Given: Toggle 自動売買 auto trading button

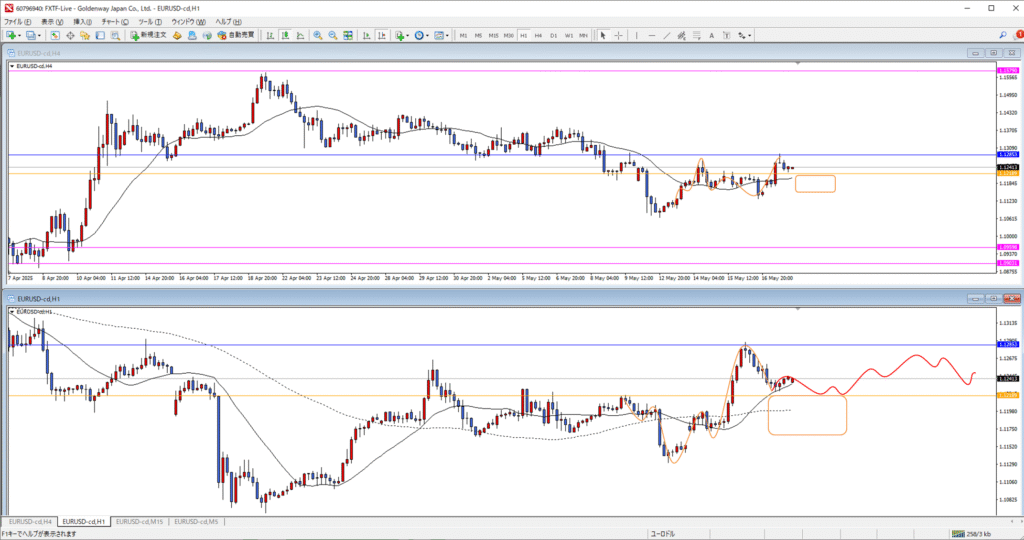Looking at the screenshot, I should click(x=233, y=35).
